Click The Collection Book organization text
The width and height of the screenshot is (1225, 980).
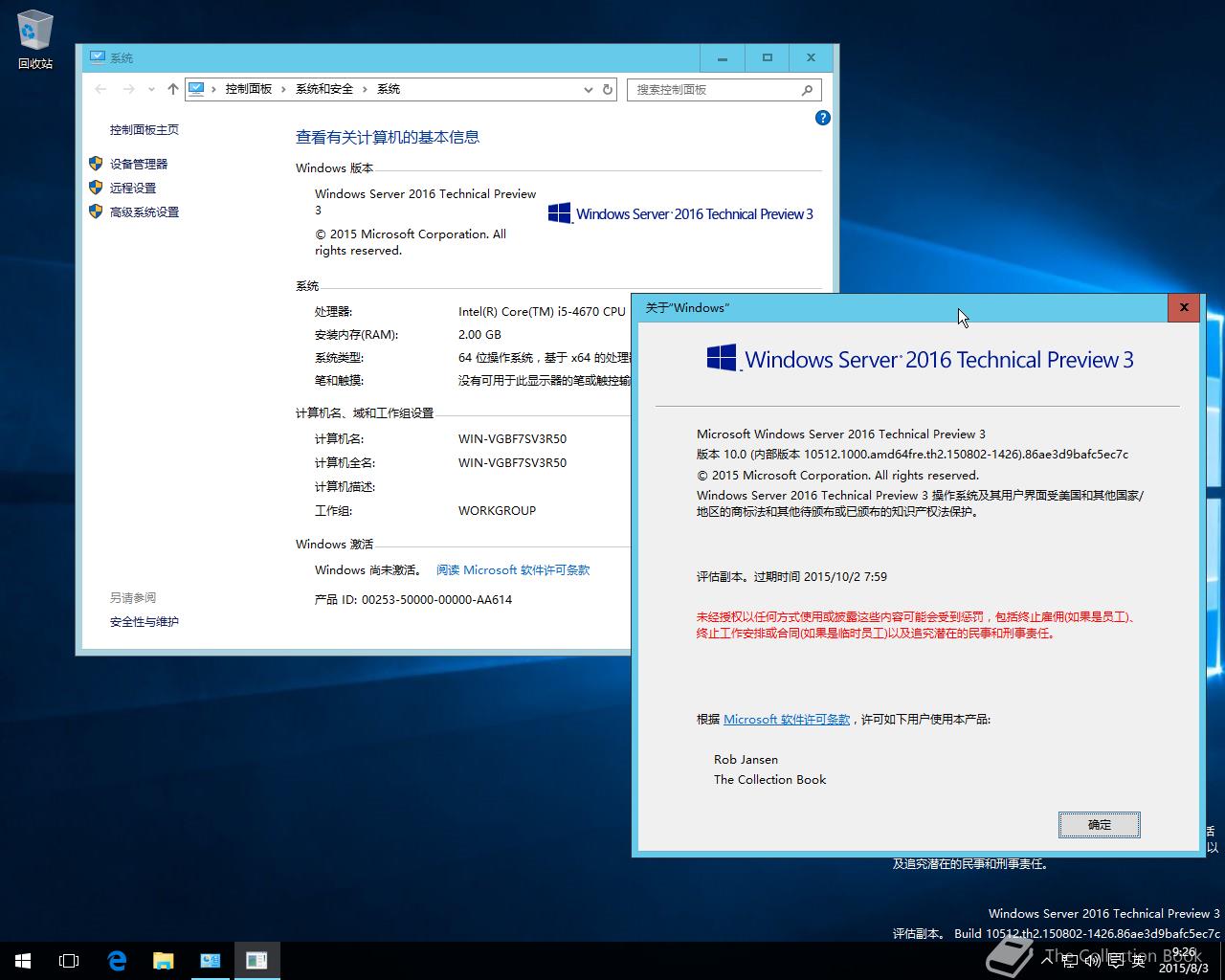click(x=769, y=779)
